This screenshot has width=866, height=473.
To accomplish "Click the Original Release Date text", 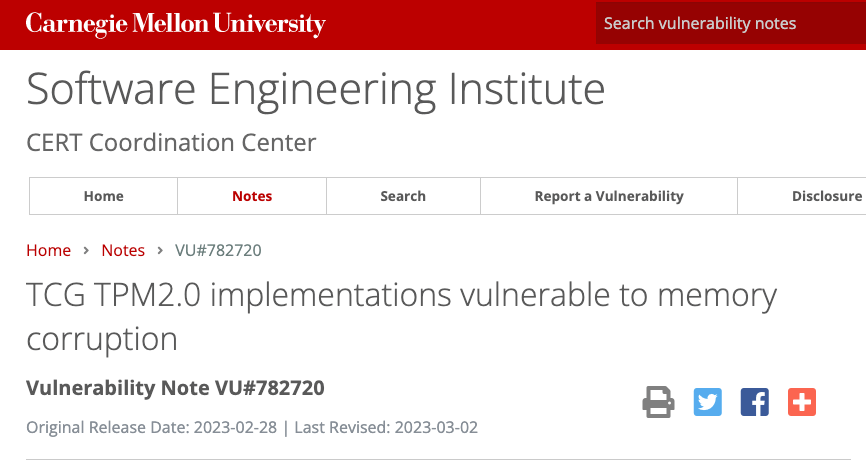I will (x=151, y=428).
